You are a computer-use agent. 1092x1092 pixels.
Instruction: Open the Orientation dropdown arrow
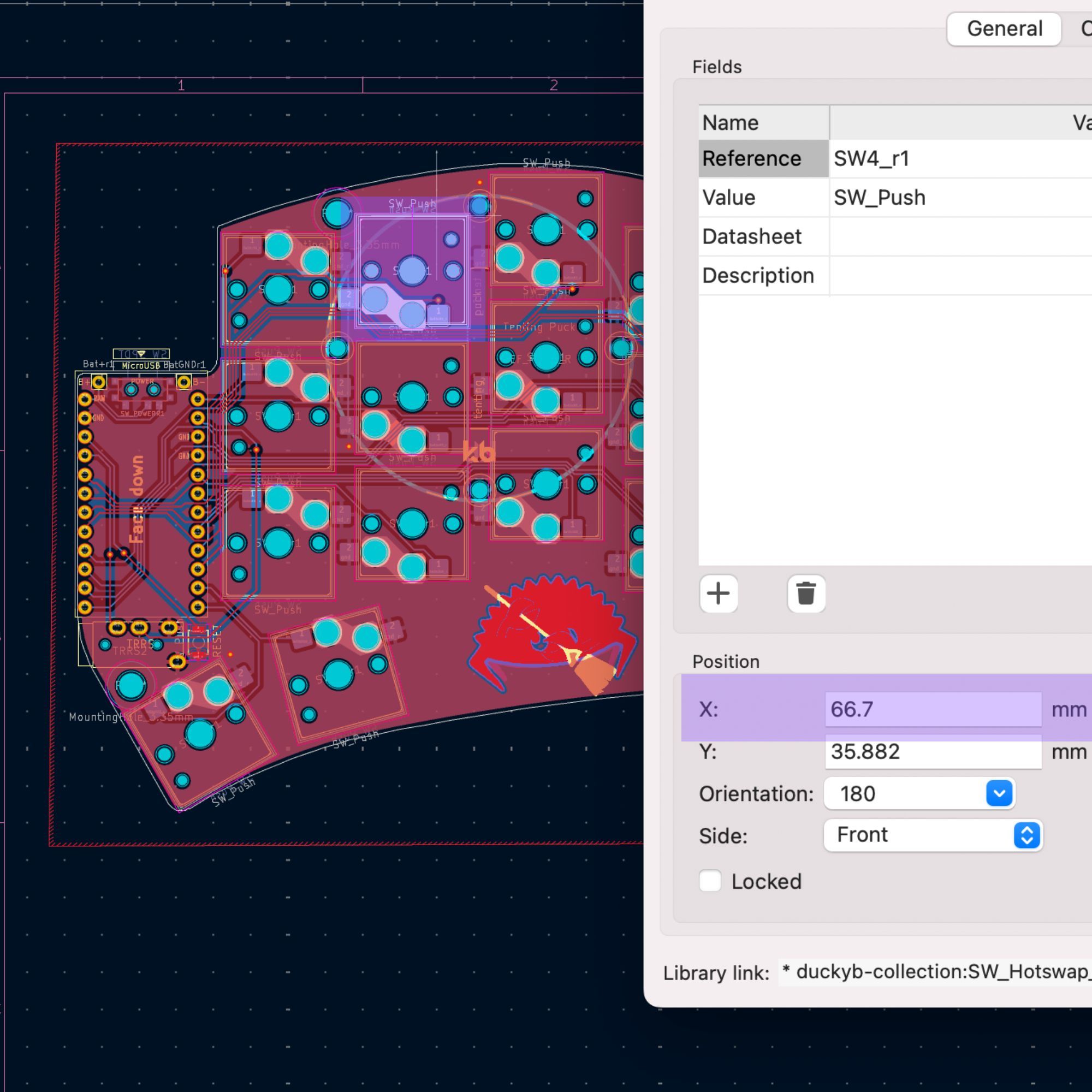pos(999,793)
